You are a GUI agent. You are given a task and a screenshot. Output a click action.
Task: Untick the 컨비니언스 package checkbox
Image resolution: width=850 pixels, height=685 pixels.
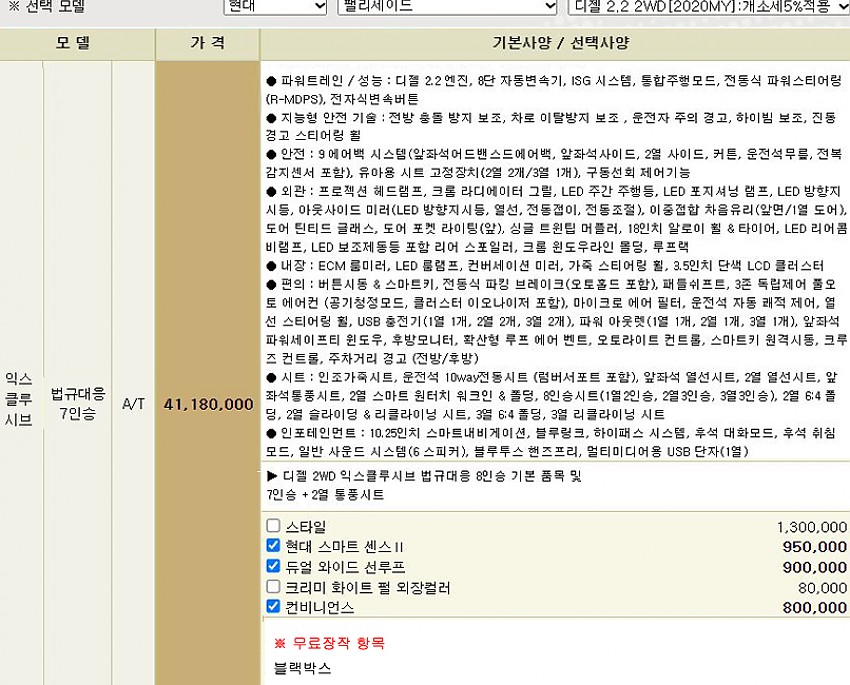(x=273, y=606)
